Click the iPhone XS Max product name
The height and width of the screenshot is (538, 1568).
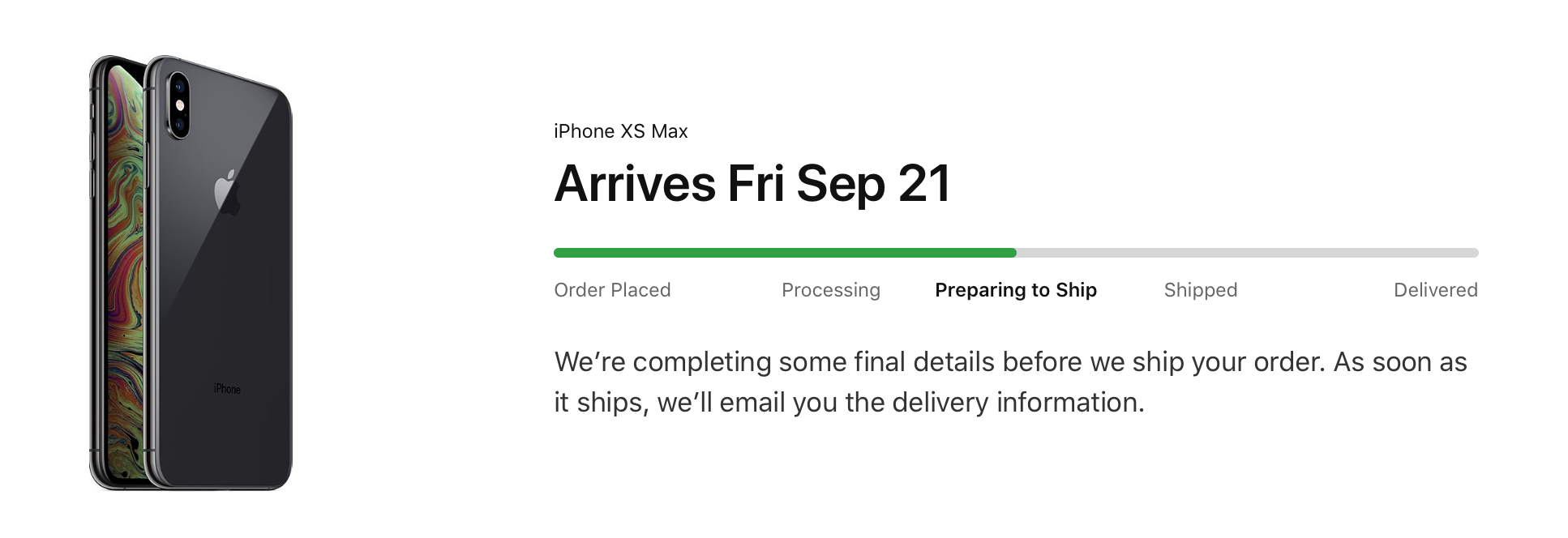pyautogui.click(x=621, y=131)
